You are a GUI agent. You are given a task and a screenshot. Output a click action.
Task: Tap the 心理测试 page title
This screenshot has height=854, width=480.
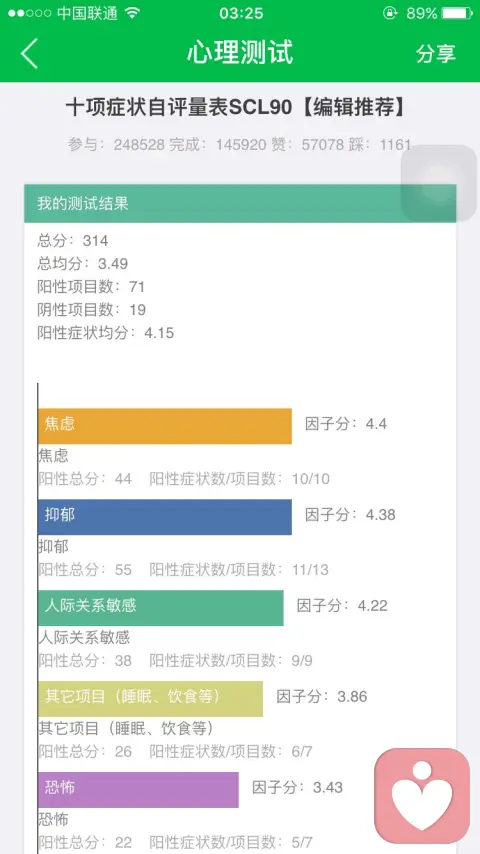click(240, 53)
